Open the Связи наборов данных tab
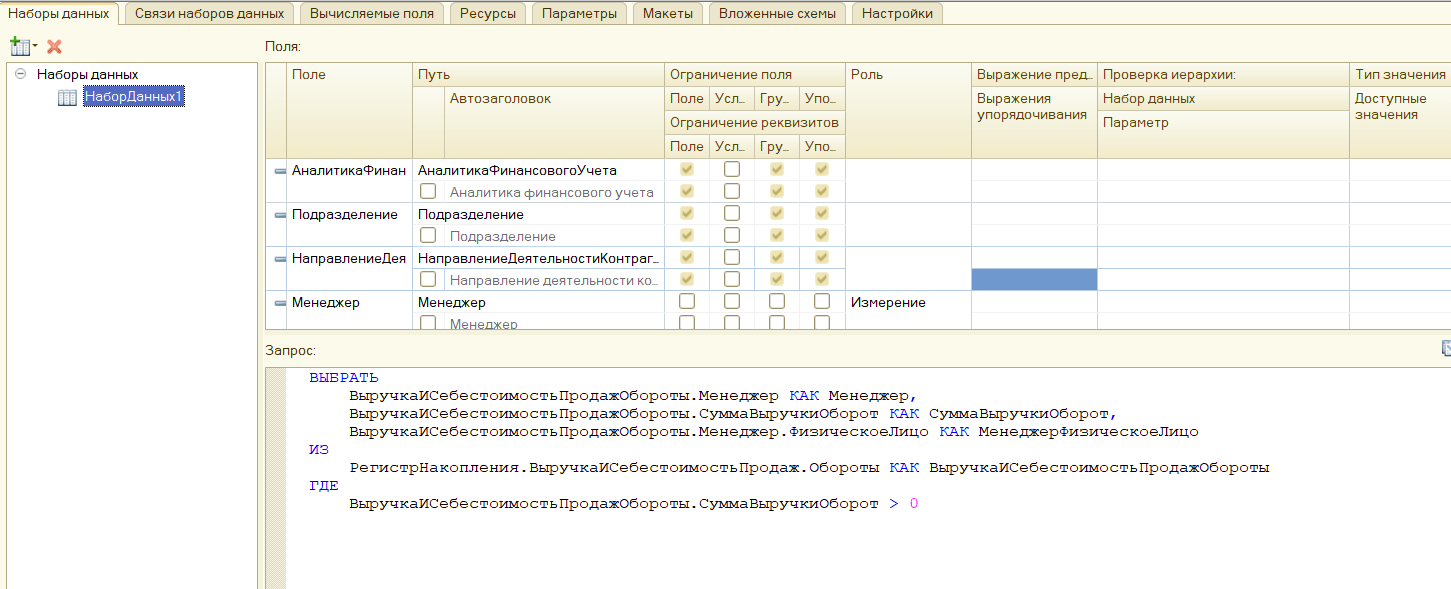The image size is (1451, 589). click(x=210, y=13)
